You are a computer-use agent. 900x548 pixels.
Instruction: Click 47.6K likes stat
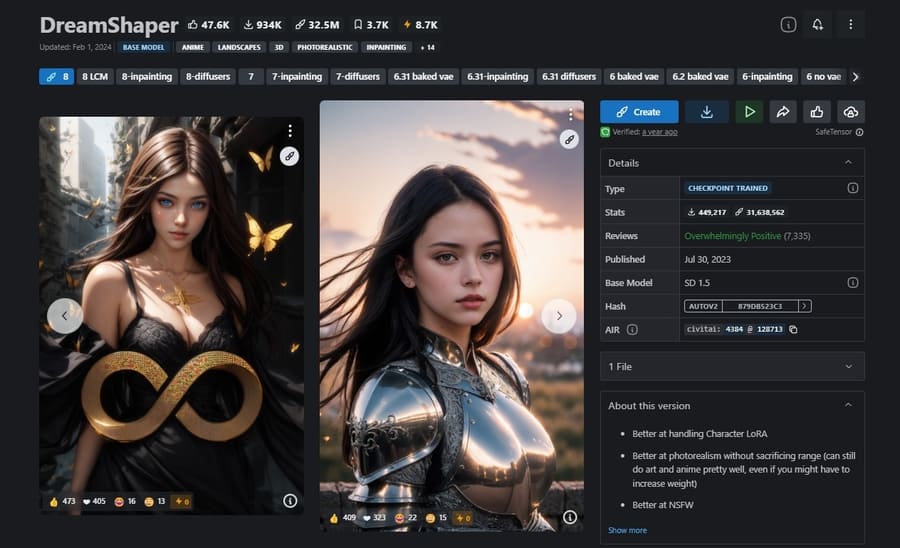tap(209, 25)
